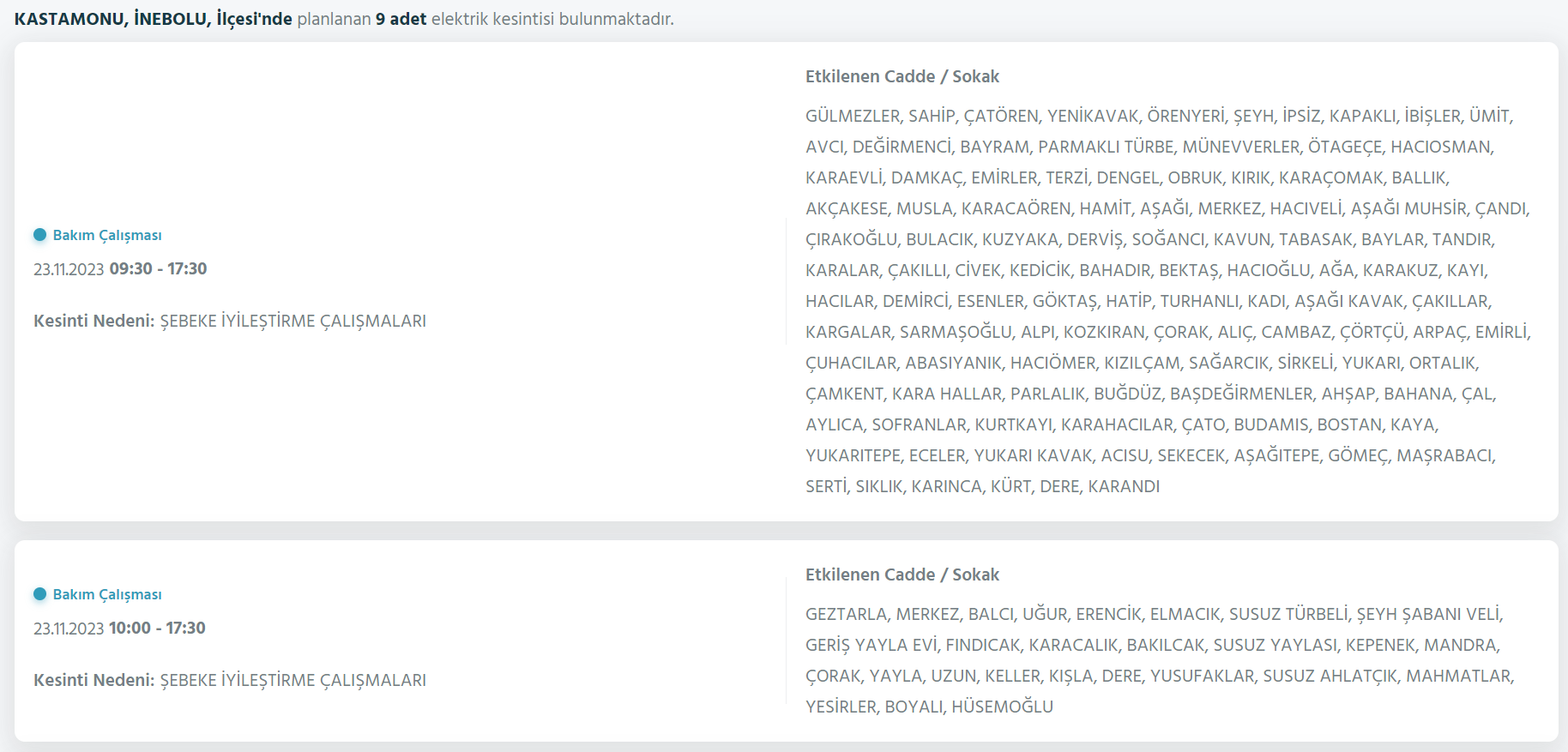1568x752 pixels.
Task: Click the 23.11.2023 09:30 - 17:30 time range
Action: pyautogui.click(x=120, y=268)
